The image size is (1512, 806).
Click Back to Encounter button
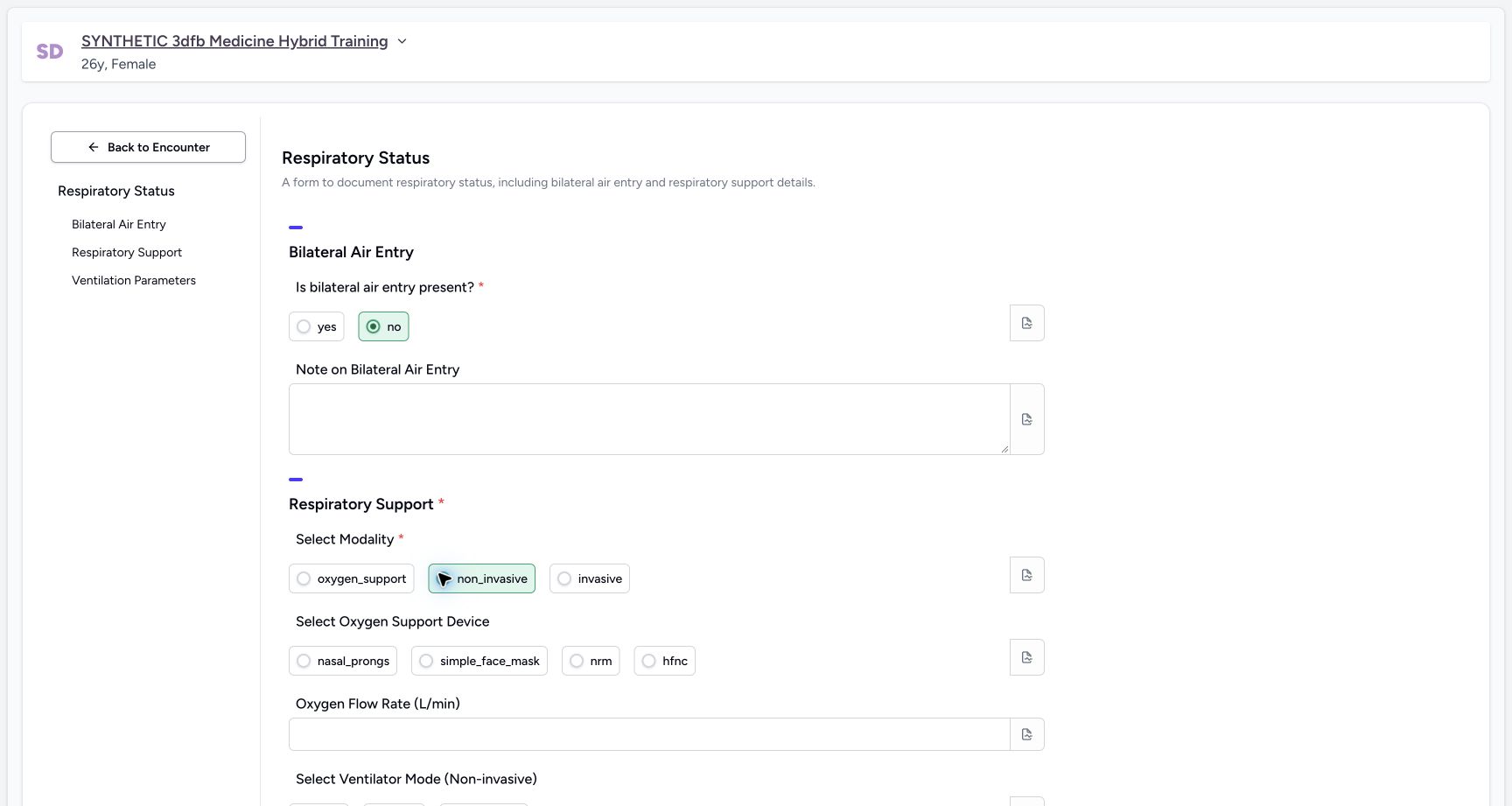pos(148,147)
